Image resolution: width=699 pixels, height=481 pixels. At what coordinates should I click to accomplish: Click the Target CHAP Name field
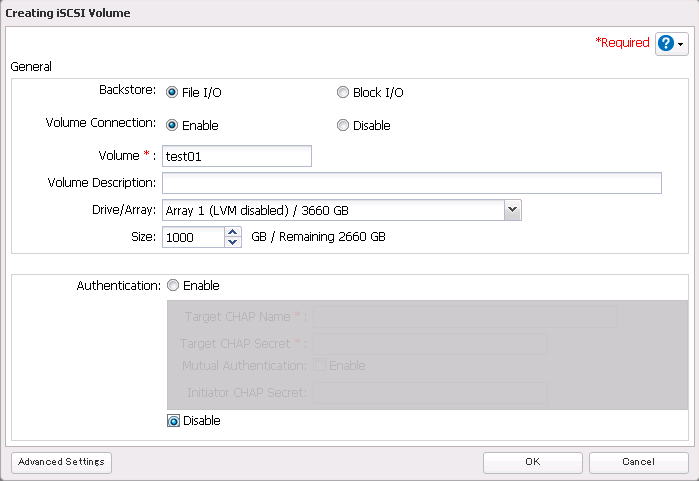pos(464,317)
